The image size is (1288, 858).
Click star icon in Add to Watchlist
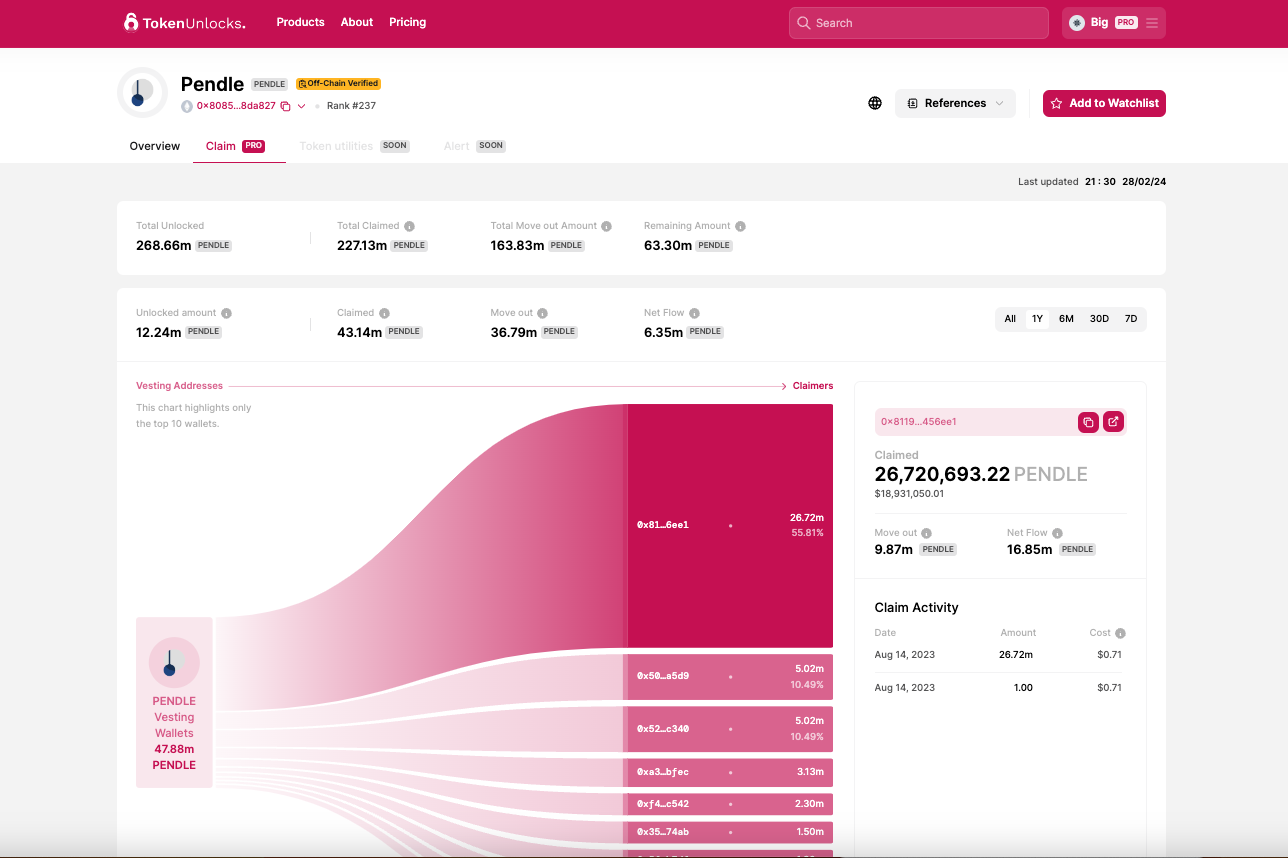(x=1057, y=103)
